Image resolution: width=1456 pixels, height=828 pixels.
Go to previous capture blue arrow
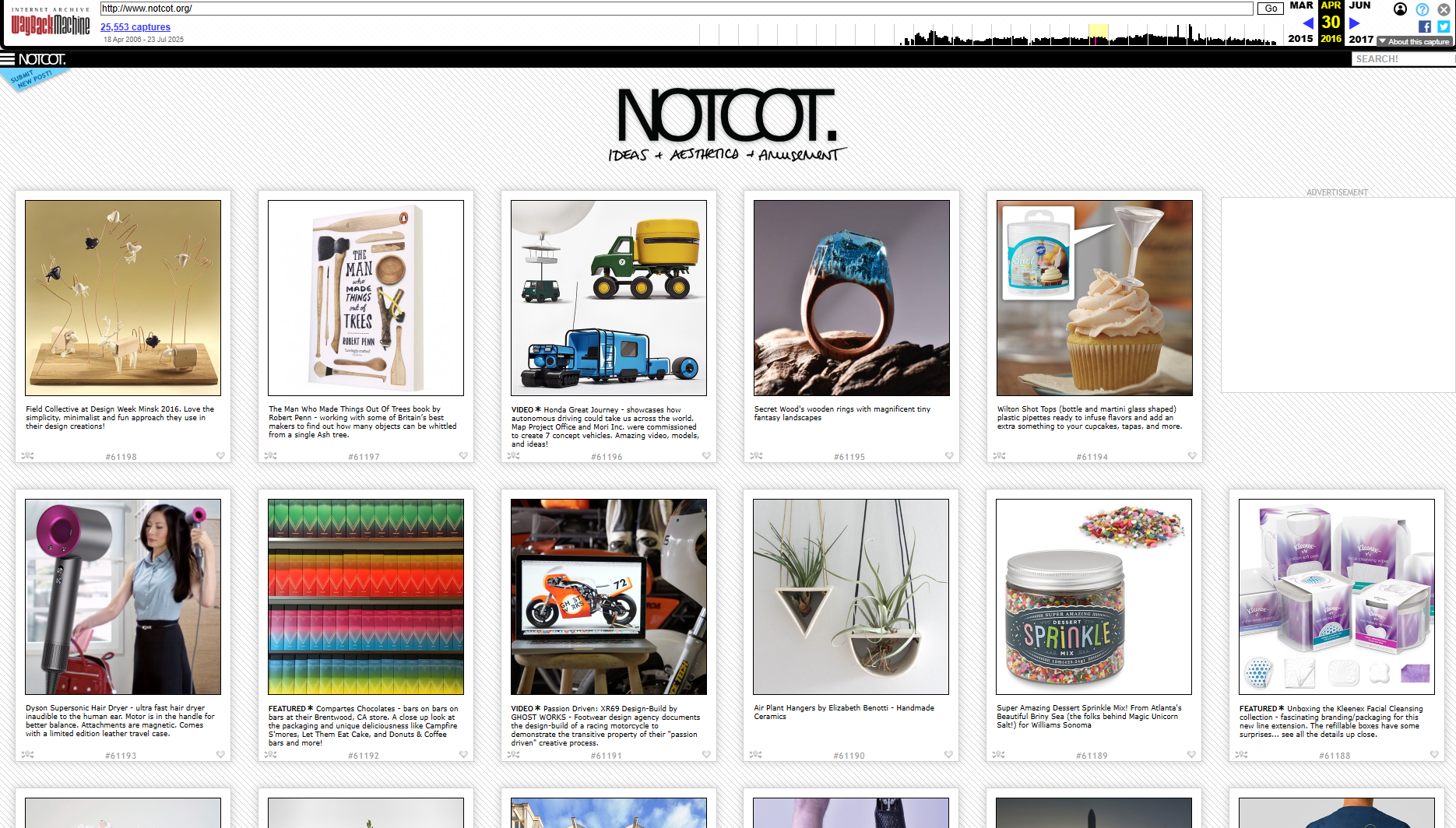(x=1308, y=23)
